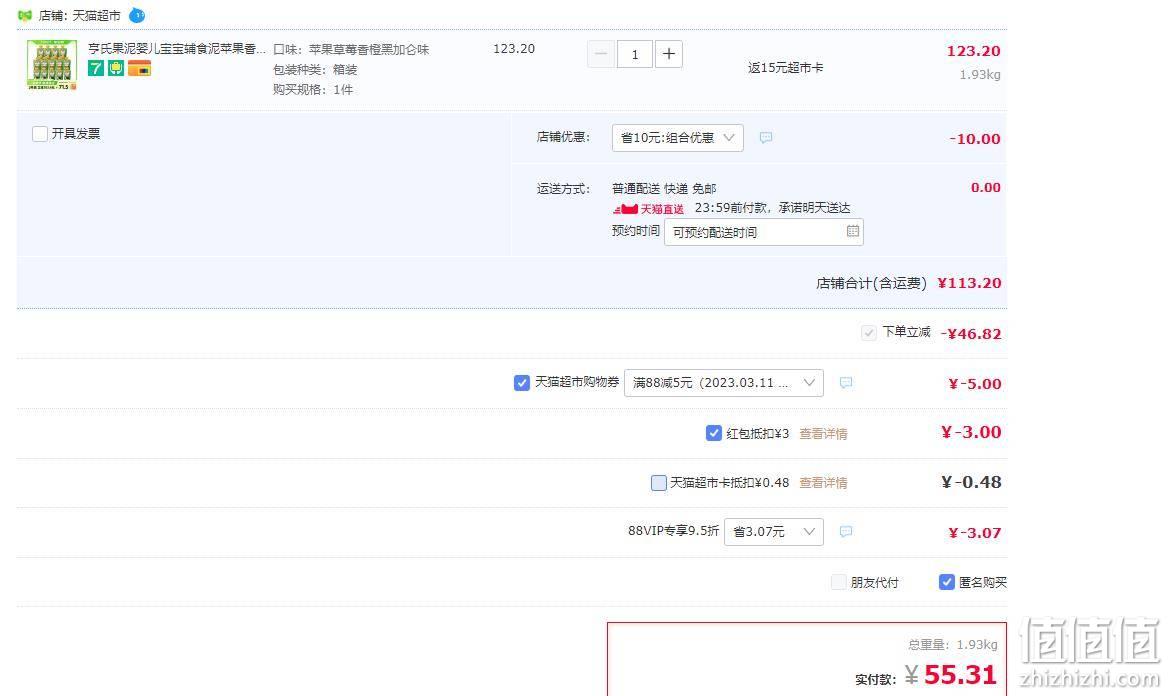
Task: Decrease item quantity with the minus button
Action: pos(601,54)
